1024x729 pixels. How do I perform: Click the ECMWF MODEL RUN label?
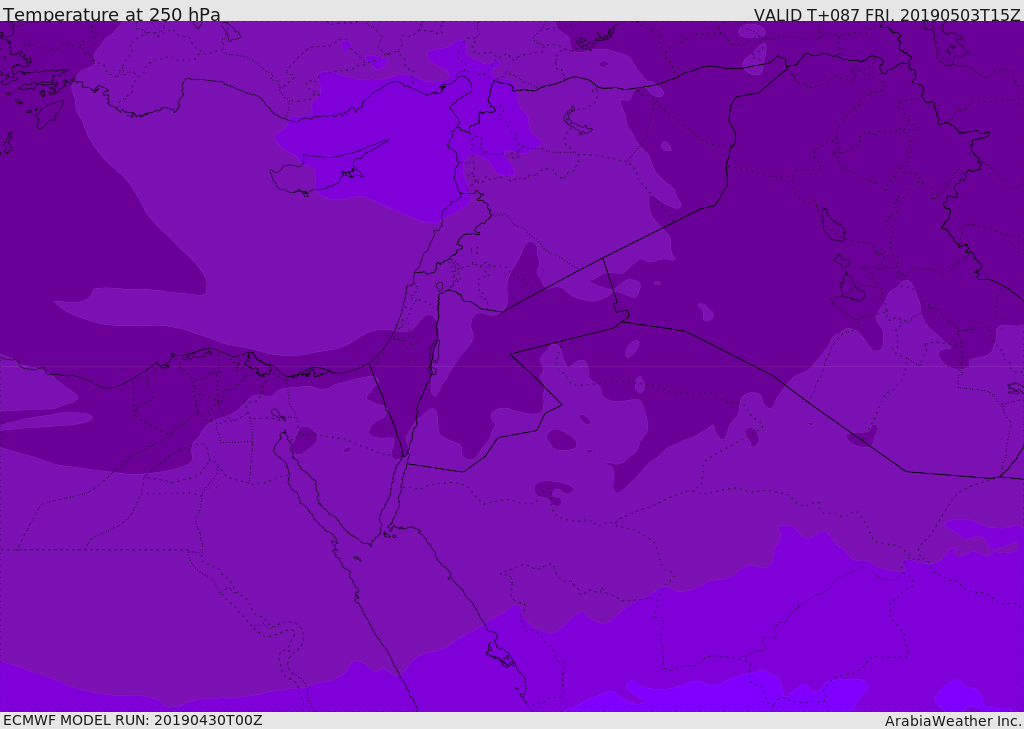(133, 720)
